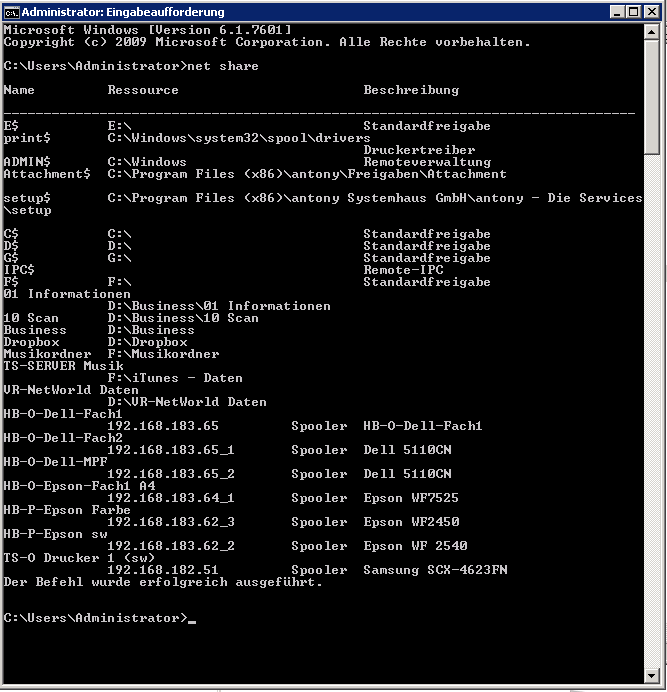Click the final C:\Users\Administrator> prompt
The width and height of the screenshot is (667, 692).
pyautogui.click(x=95, y=618)
